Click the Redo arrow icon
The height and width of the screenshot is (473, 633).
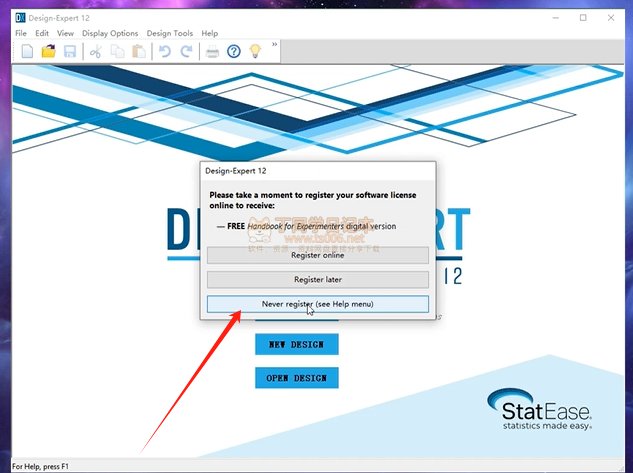click(186, 51)
